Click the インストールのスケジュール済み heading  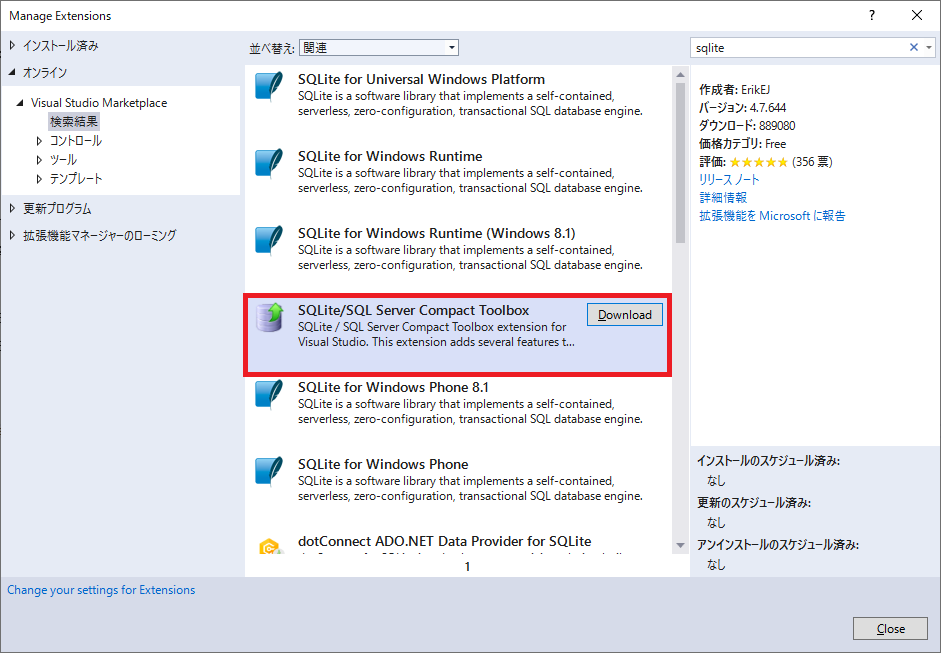tap(768, 460)
